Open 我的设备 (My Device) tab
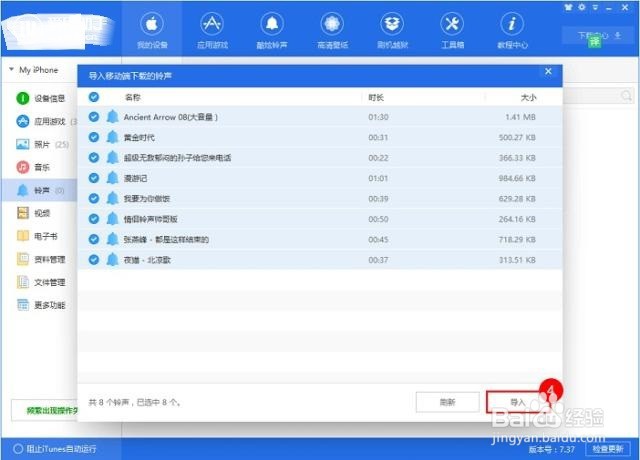 coord(152,30)
